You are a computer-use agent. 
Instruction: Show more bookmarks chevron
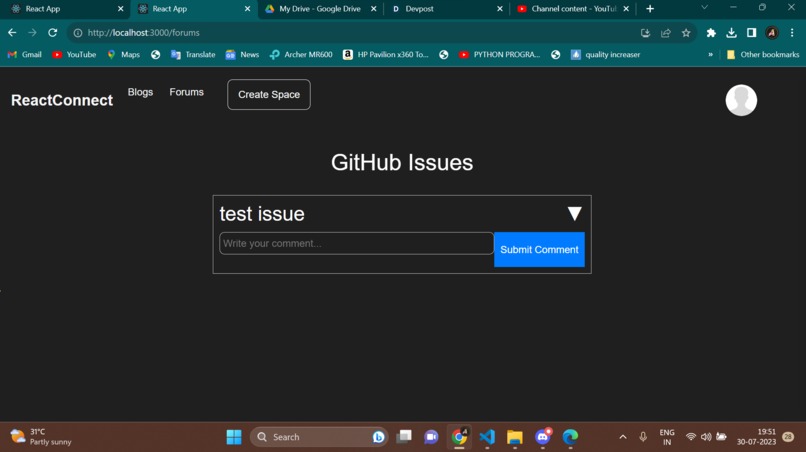(x=710, y=55)
